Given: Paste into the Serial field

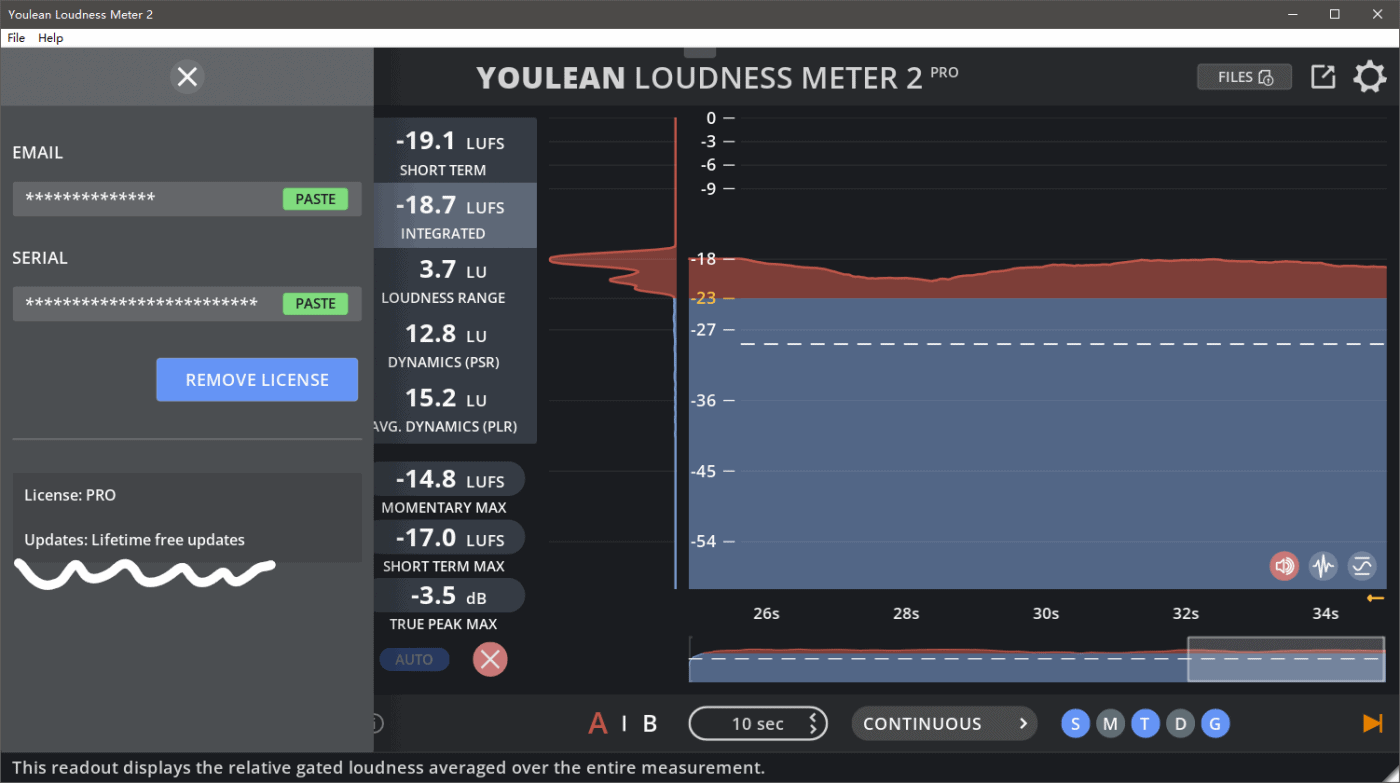Looking at the screenshot, I should pos(316,303).
